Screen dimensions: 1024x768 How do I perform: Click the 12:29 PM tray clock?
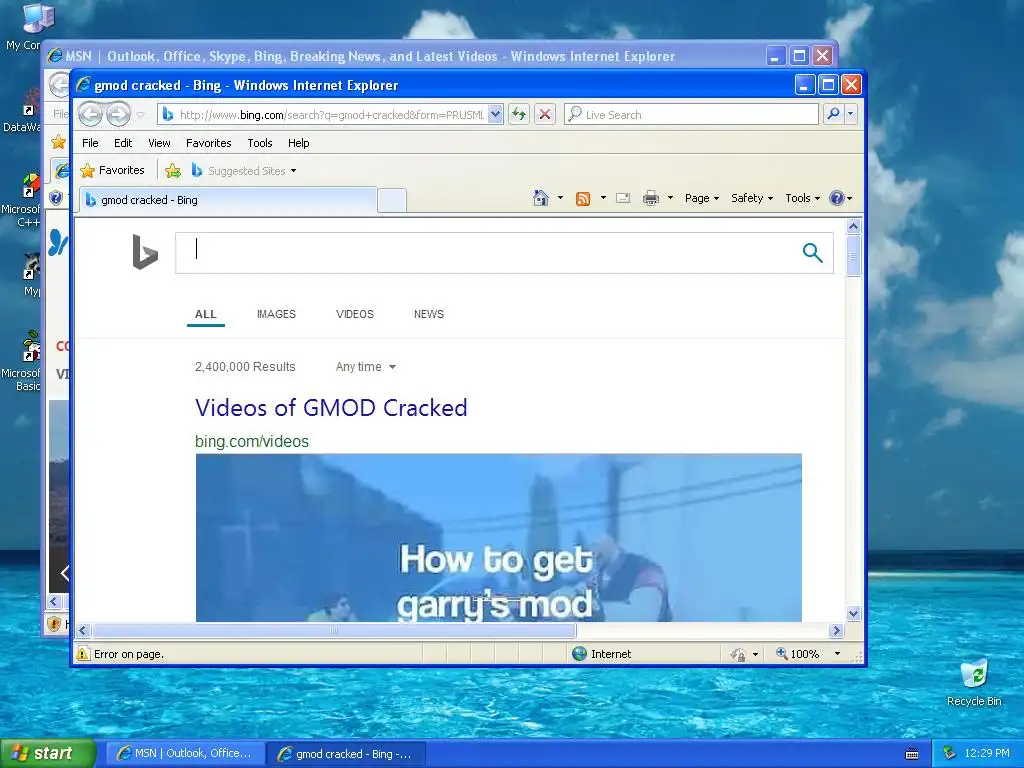coord(987,753)
